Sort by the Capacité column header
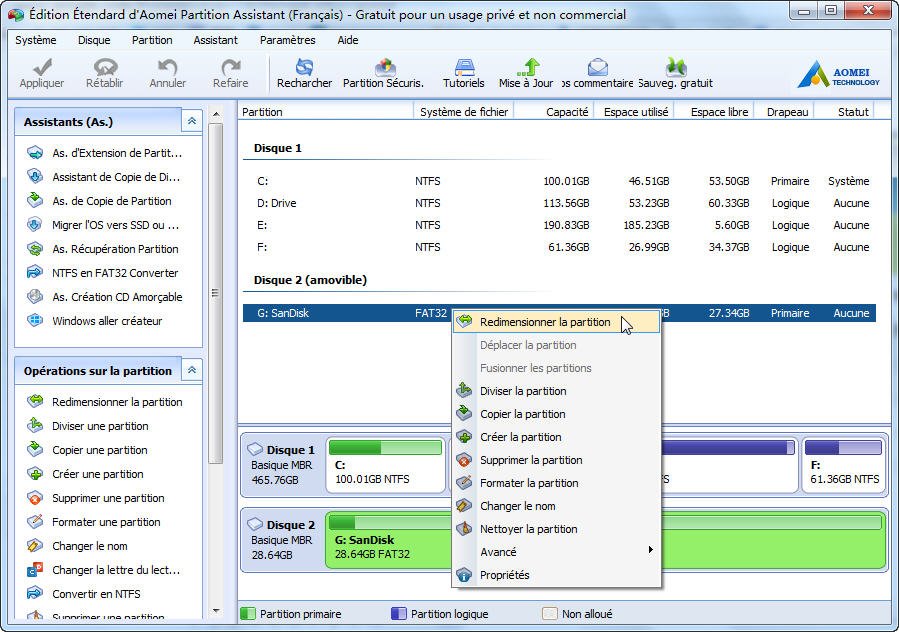899x632 pixels. (x=566, y=112)
